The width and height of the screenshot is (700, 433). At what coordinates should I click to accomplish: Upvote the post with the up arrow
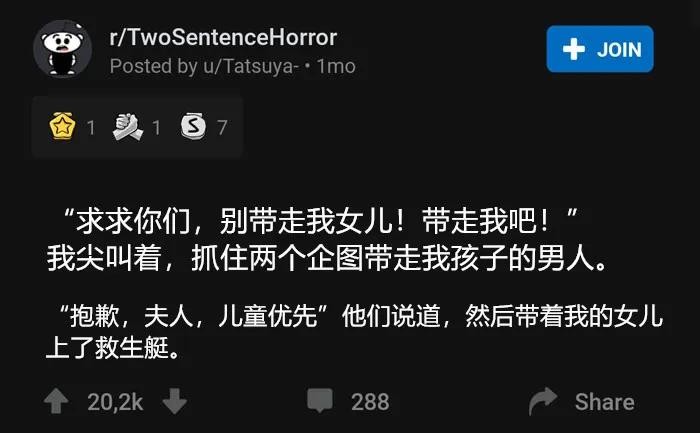click(x=56, y=401)
